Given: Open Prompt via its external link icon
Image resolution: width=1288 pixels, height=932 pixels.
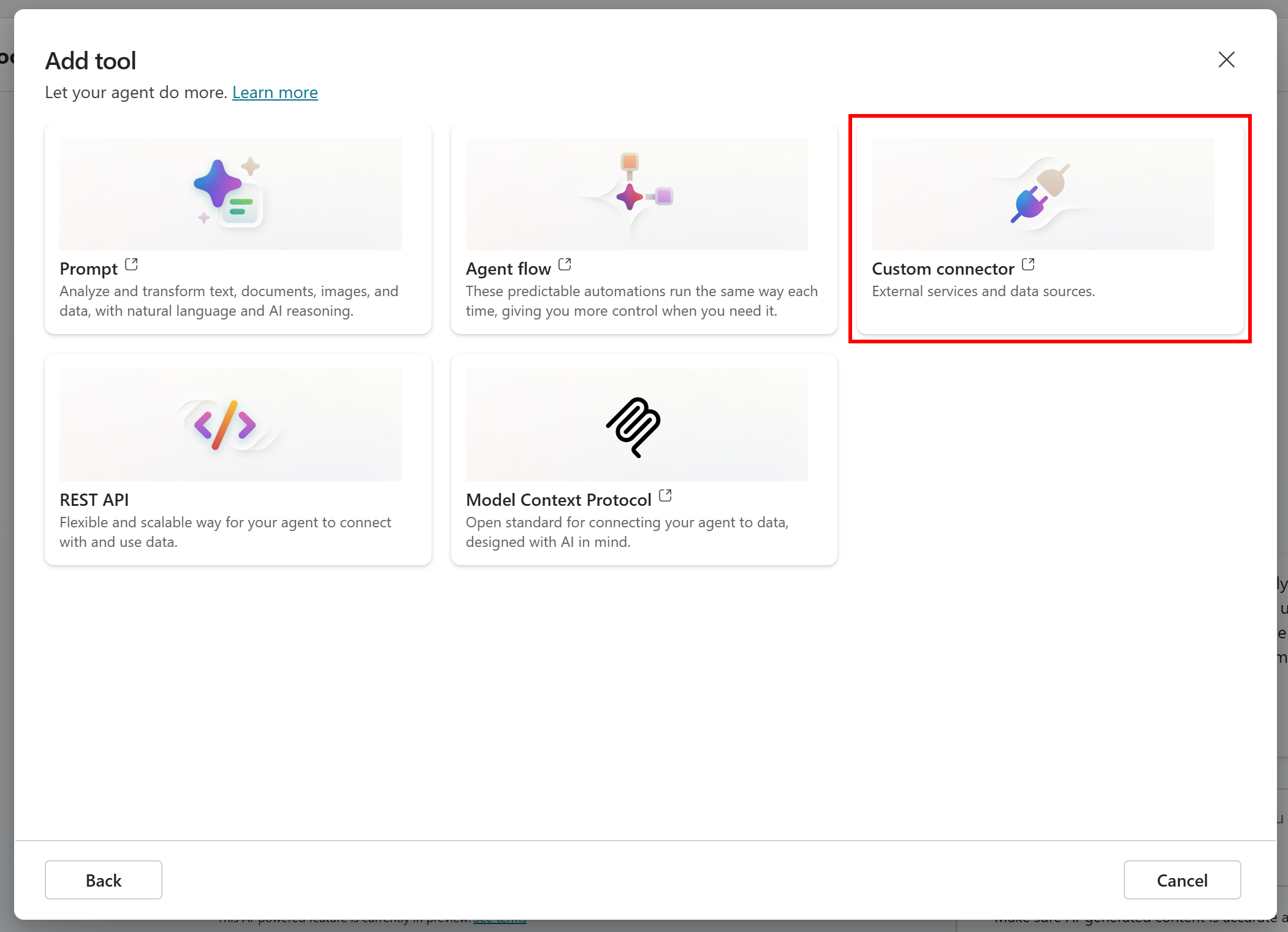Looking at the screenshot, I should pyautogui.click(x=131, y=264).
